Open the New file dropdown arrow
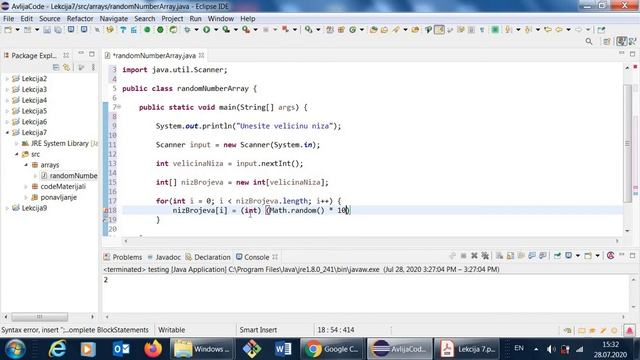Viewport: 640px width, 360px height. (x=17, y=30)
